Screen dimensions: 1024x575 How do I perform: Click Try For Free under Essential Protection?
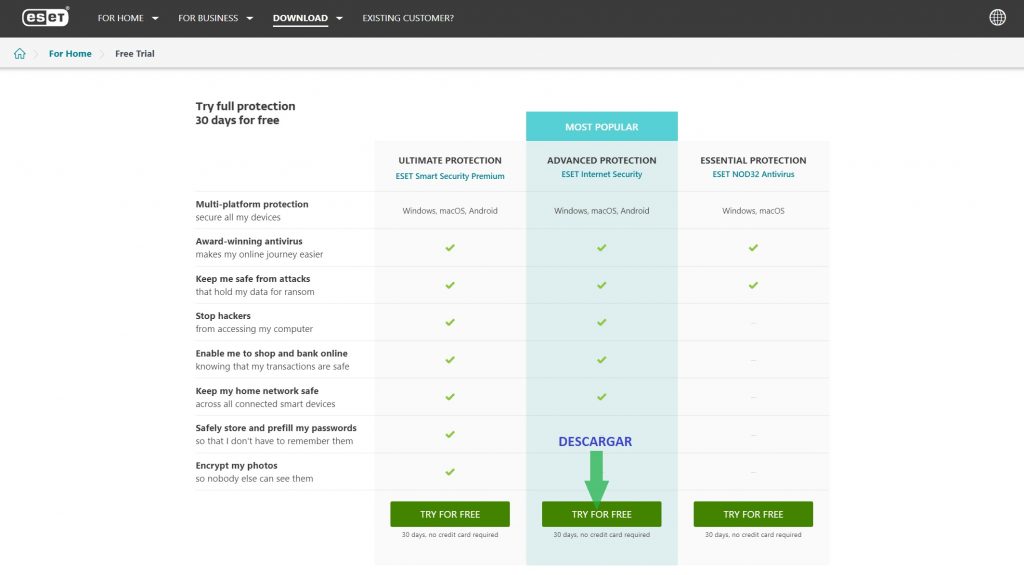coord(753,514)
